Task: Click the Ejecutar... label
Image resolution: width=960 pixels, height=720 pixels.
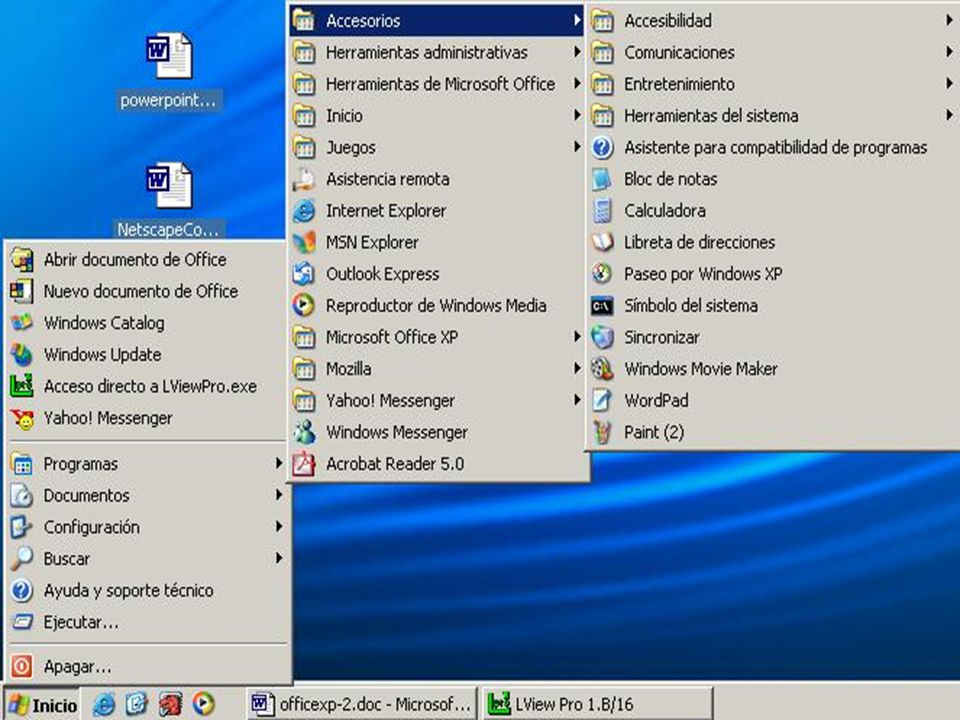Action: tap(81, 623)
